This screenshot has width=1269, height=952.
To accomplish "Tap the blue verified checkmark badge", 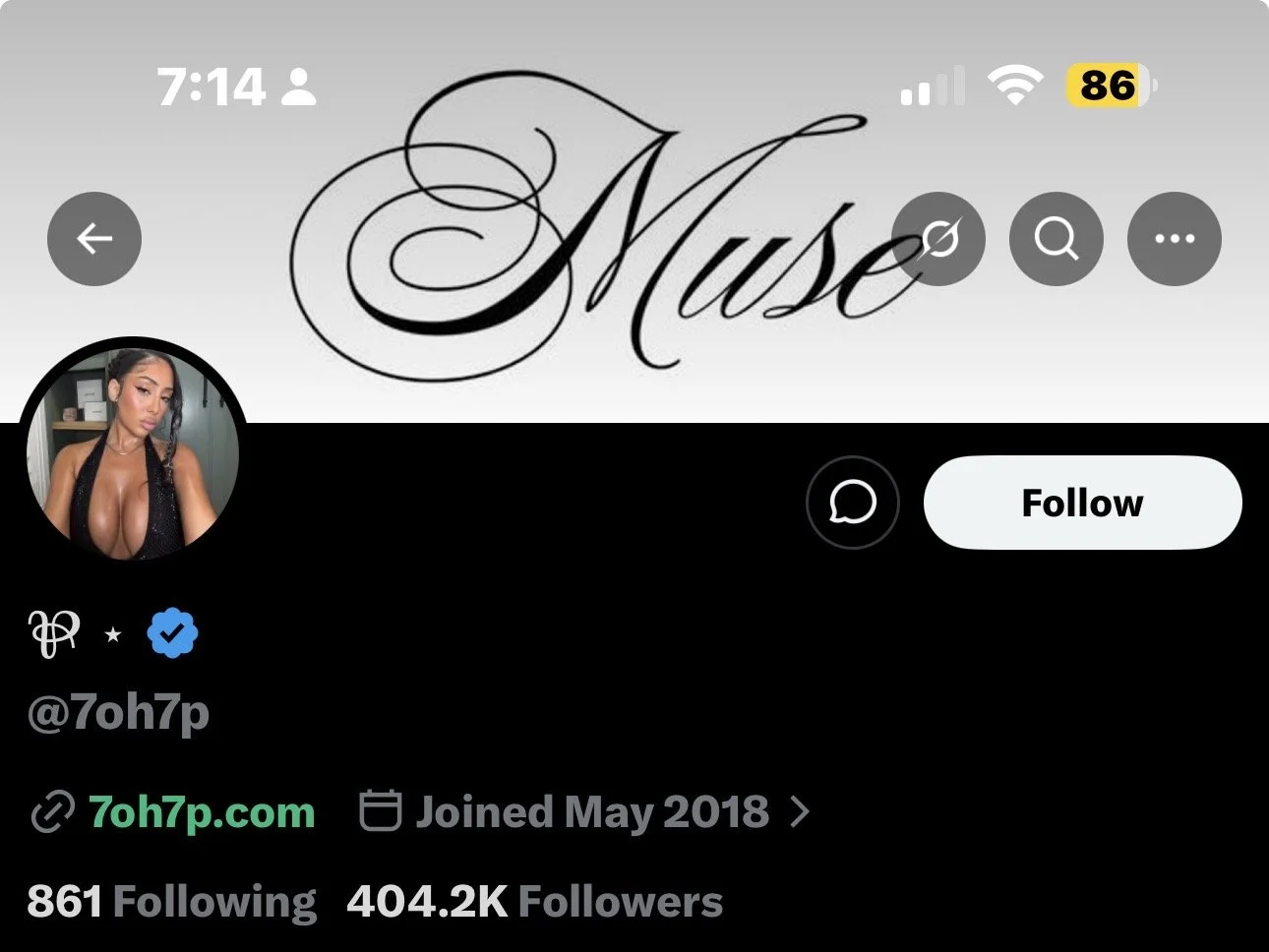I will pos(172,633).
